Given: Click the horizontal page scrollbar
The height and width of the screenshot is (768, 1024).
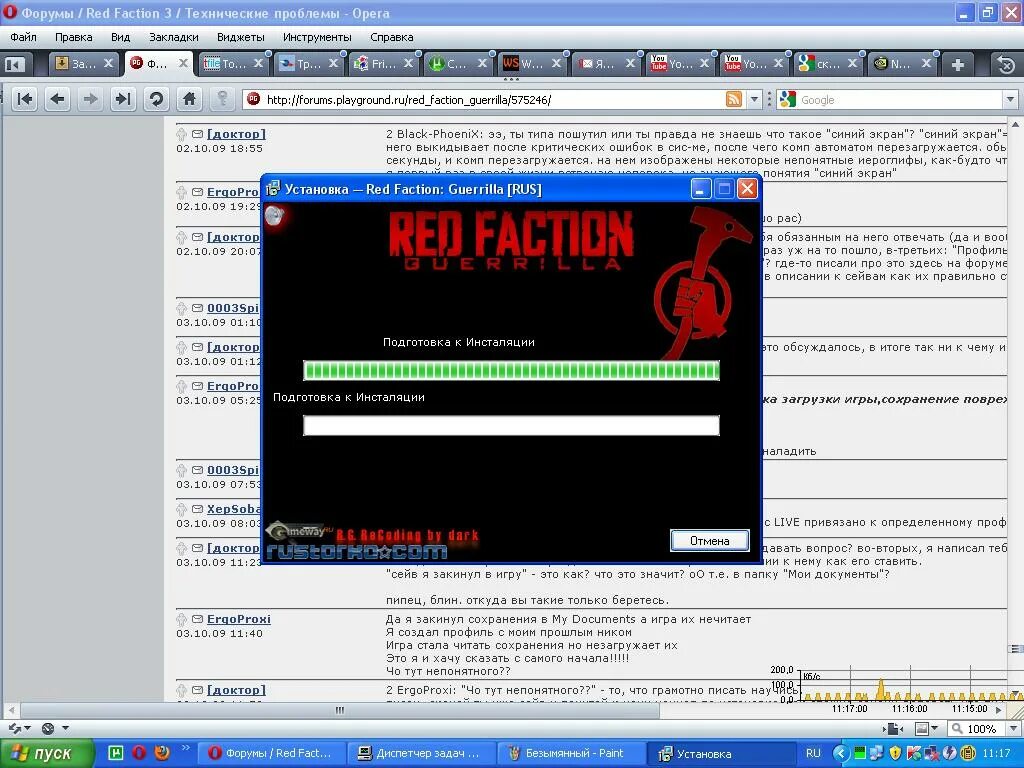Looking at the screenshot, I should point(339,710).
